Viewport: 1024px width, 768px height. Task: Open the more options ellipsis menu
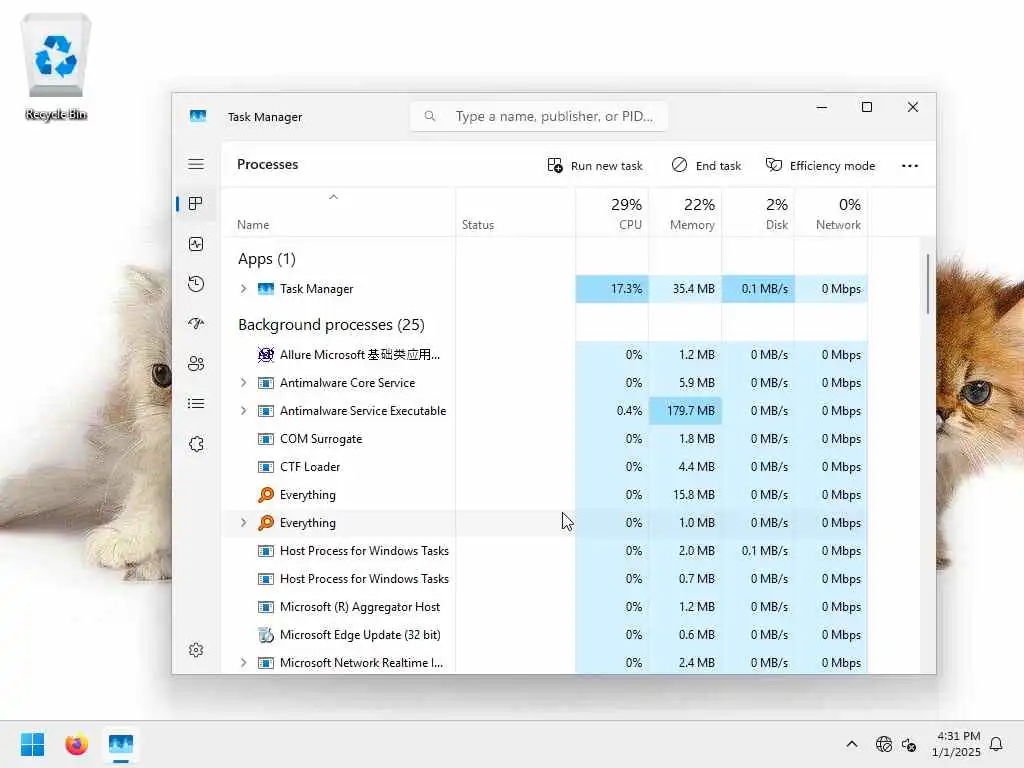tap(910, 166)
